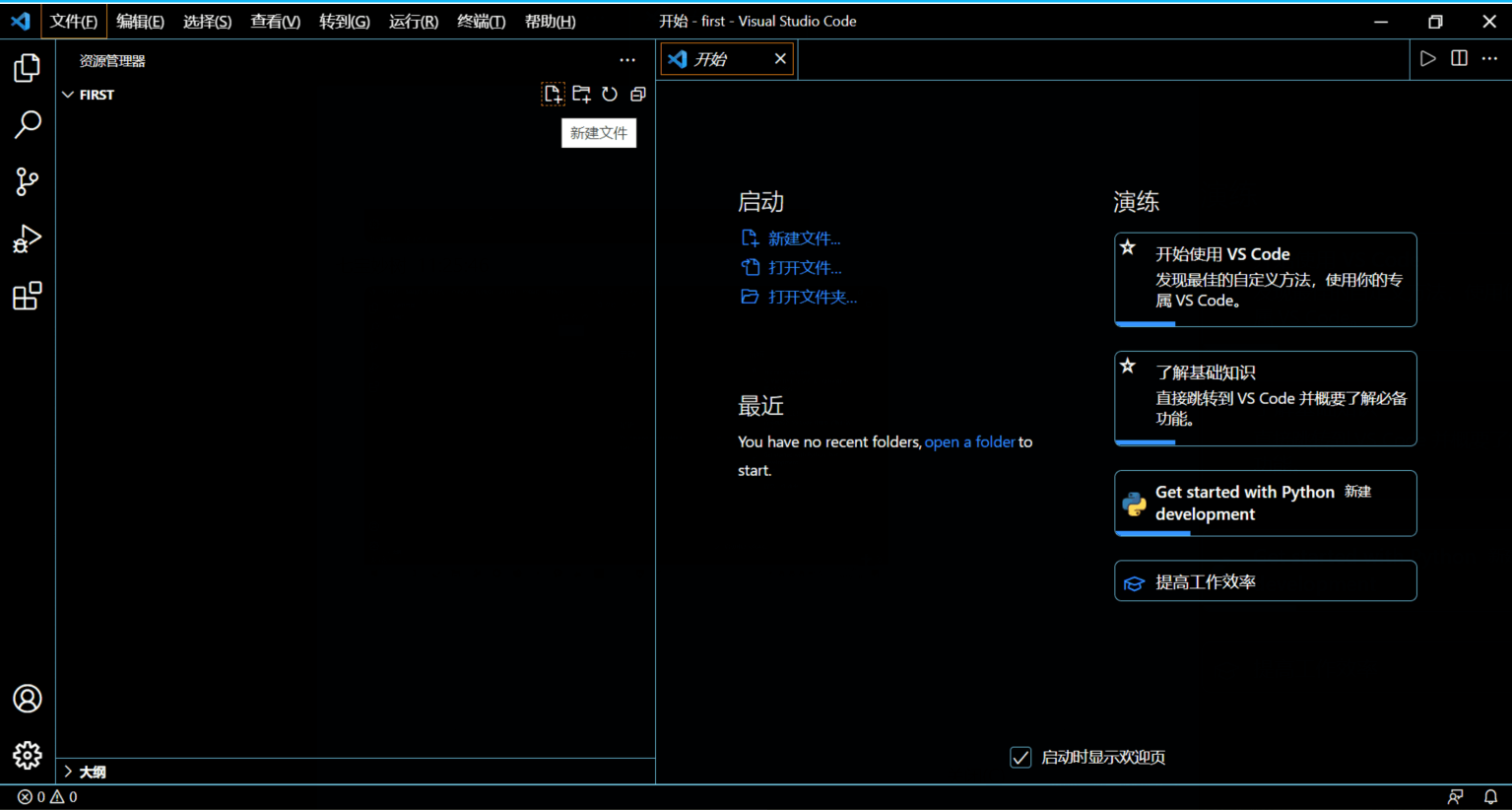Open Get started with Python development card
Image resolution: width=1512 pixels, height=810 pixels.
click(1265, 504)
